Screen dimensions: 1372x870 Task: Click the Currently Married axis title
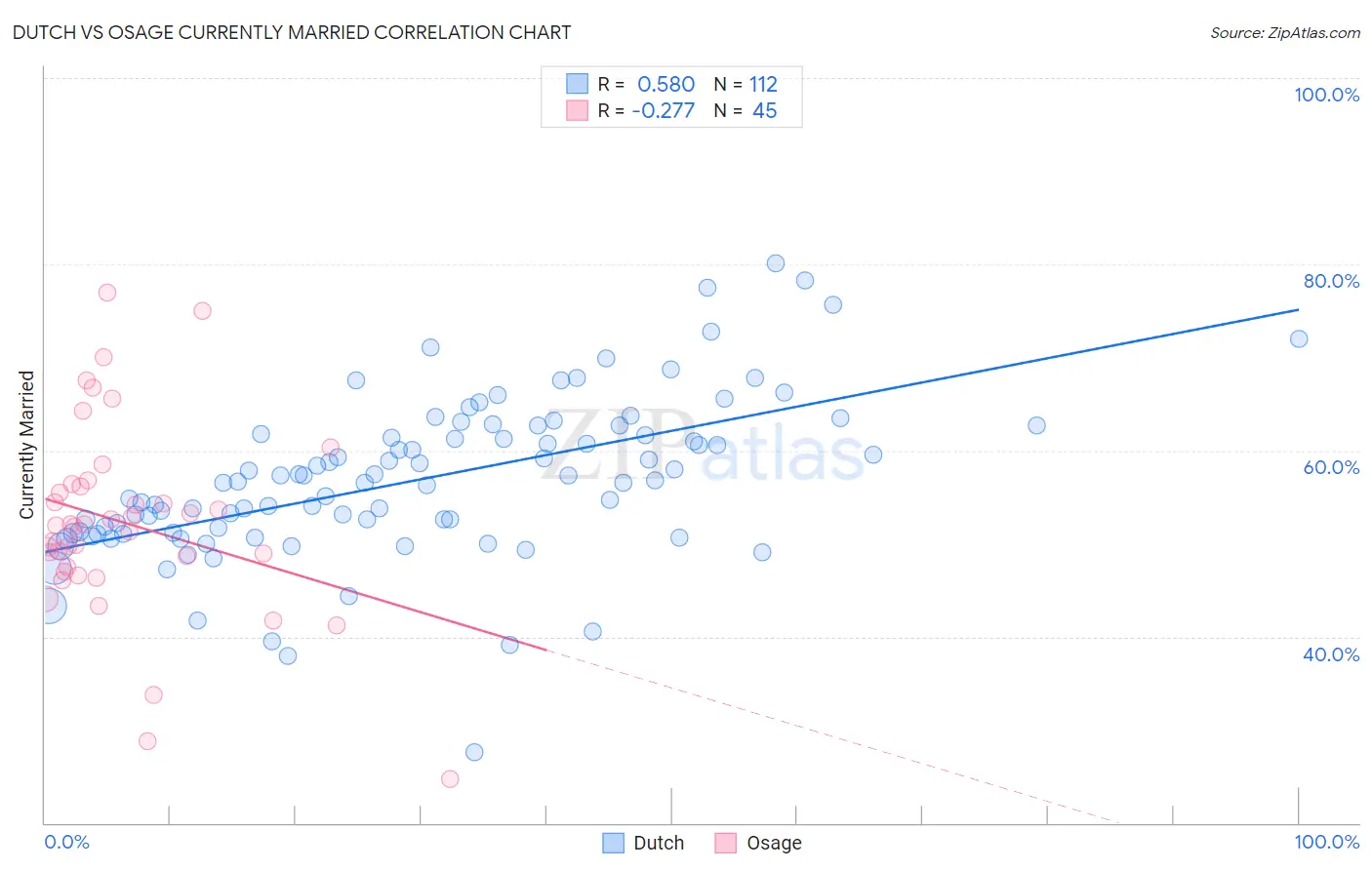[x=26, y=444]
